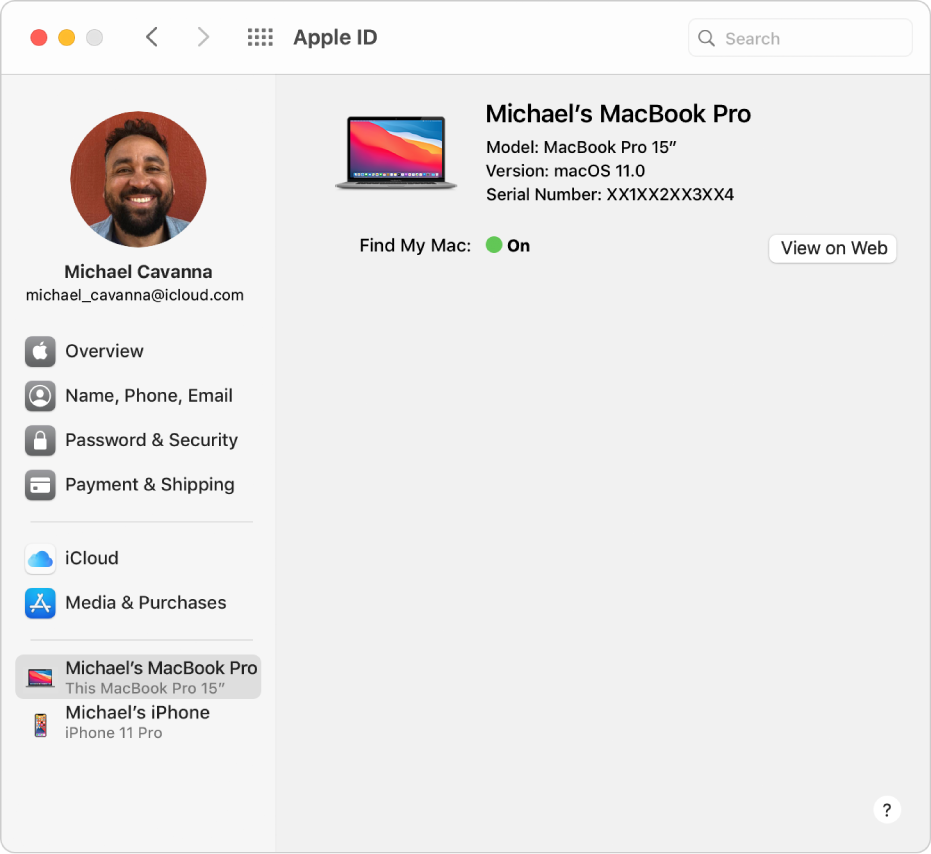Open Payment & Shipping settings
The height and width of the screenshot is (854, 931).
click(150, 484)
